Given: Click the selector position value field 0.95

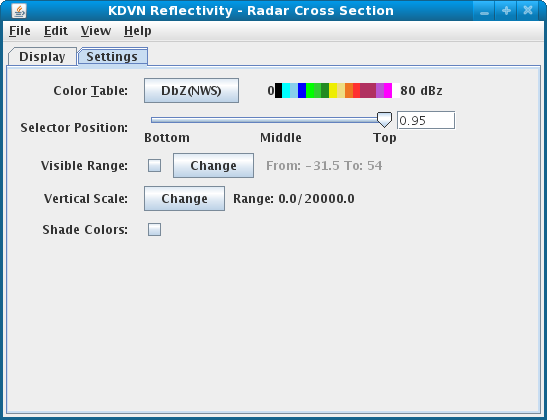Looking at the screenshot, I should pyautogui.click(x=426, y=120).
